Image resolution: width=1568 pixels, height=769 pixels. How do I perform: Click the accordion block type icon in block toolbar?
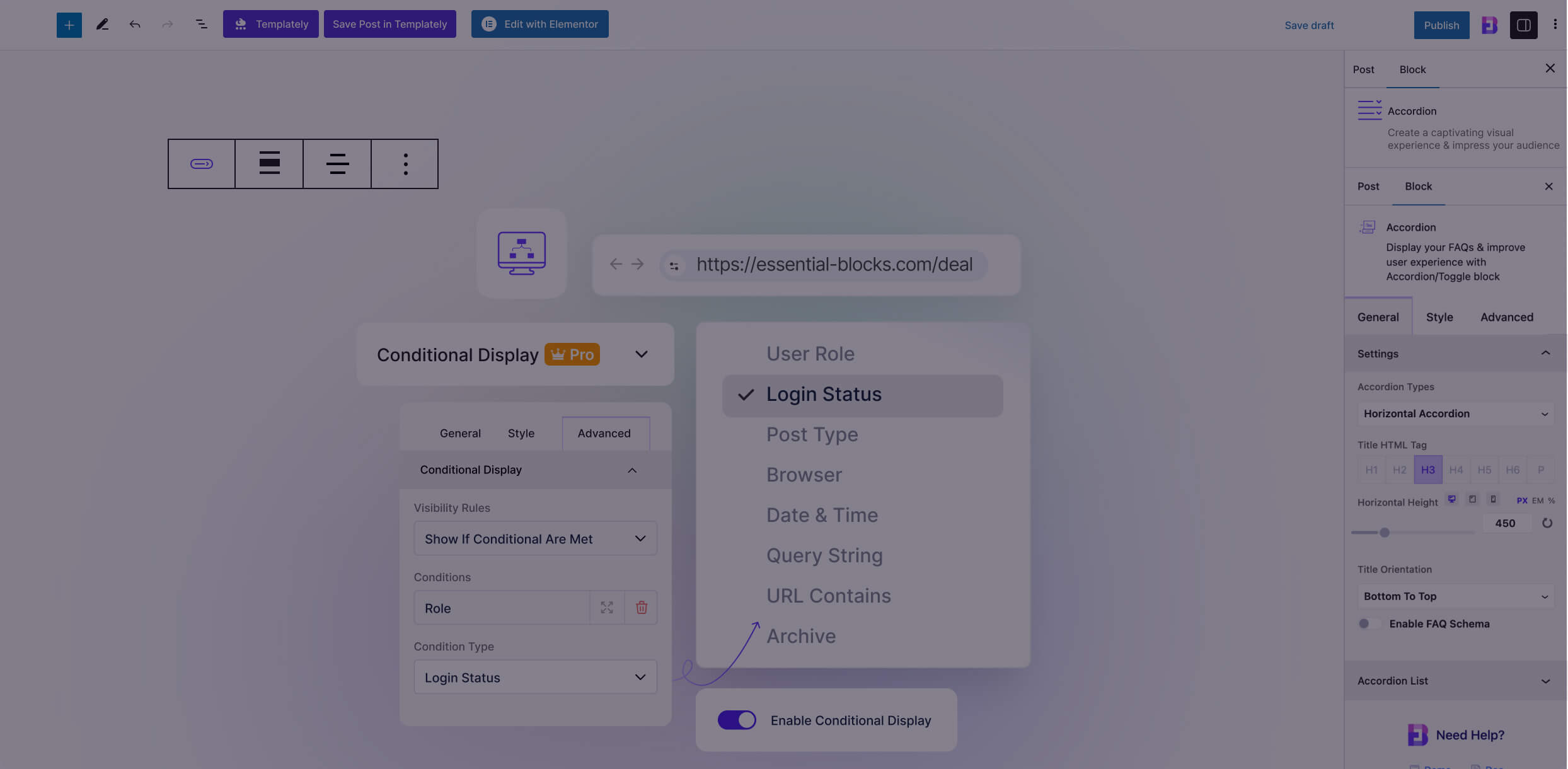pyautogui.click(x=202, y=164)
